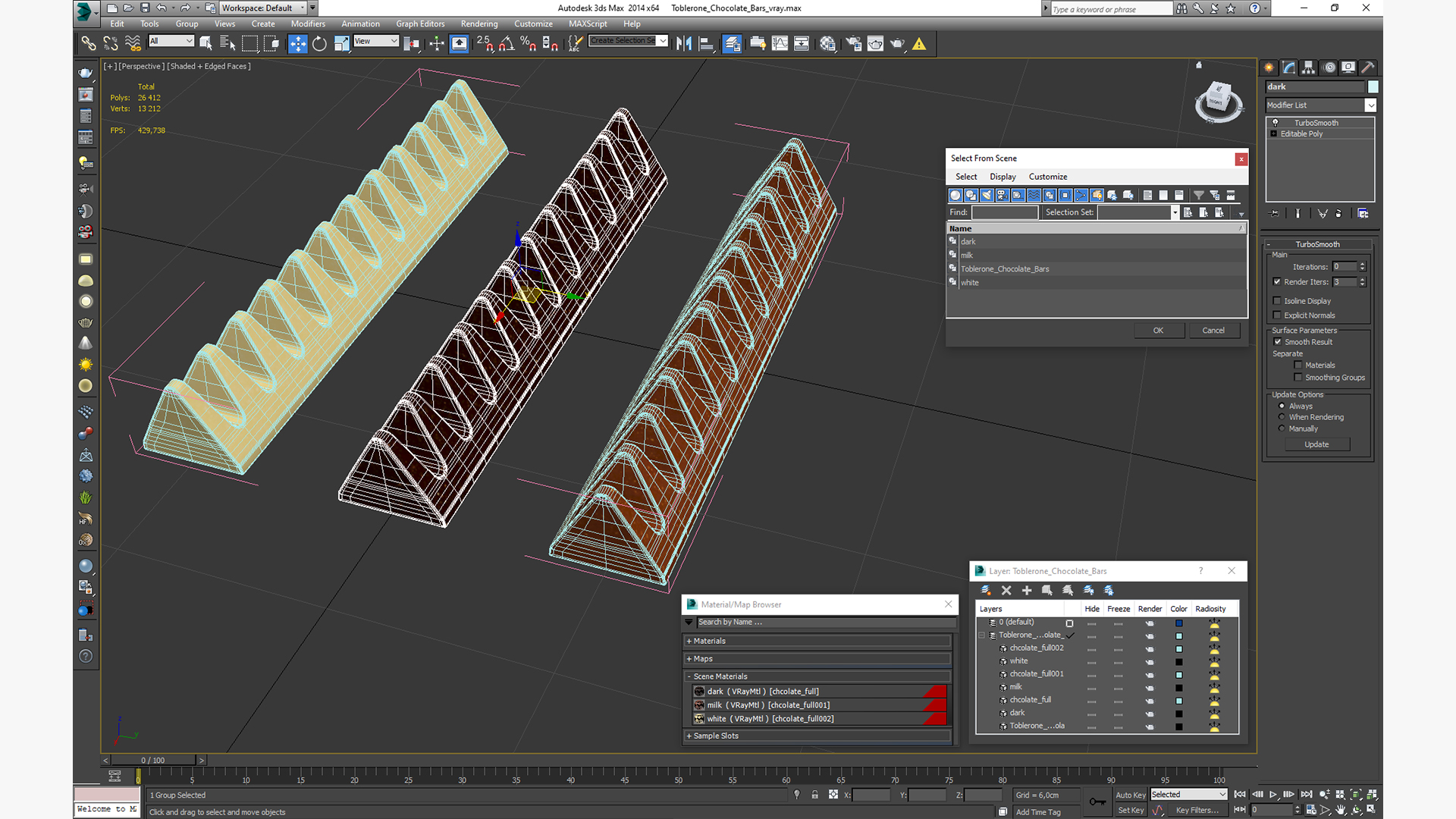
Task: Enable Isoline Display checkbox
Action: tap(1277, 301)
